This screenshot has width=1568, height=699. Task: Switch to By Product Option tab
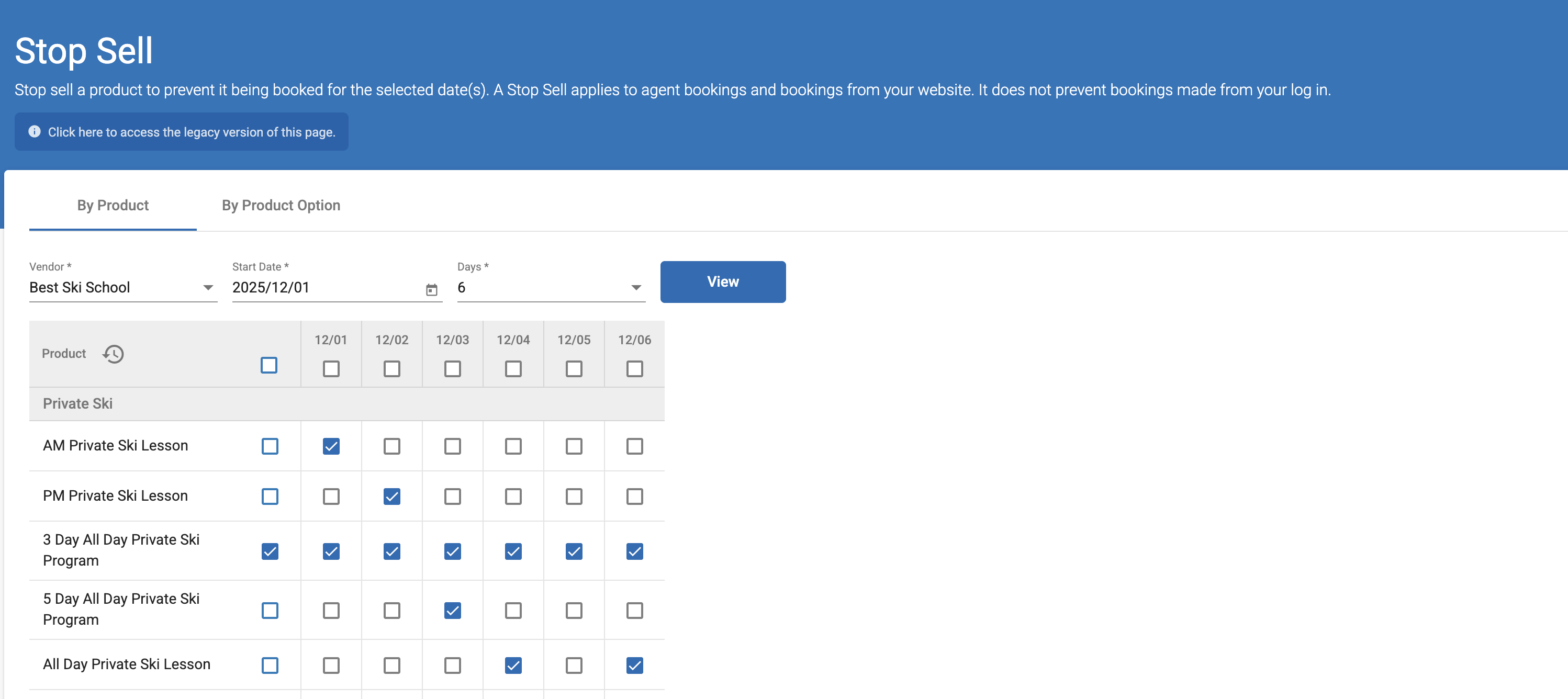tap(281, 205)
